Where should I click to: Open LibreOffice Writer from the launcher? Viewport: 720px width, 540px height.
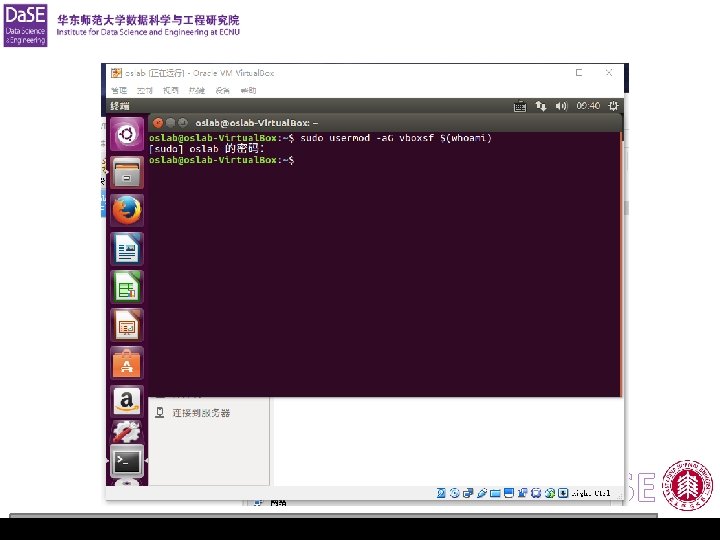[x=127, y=249]
